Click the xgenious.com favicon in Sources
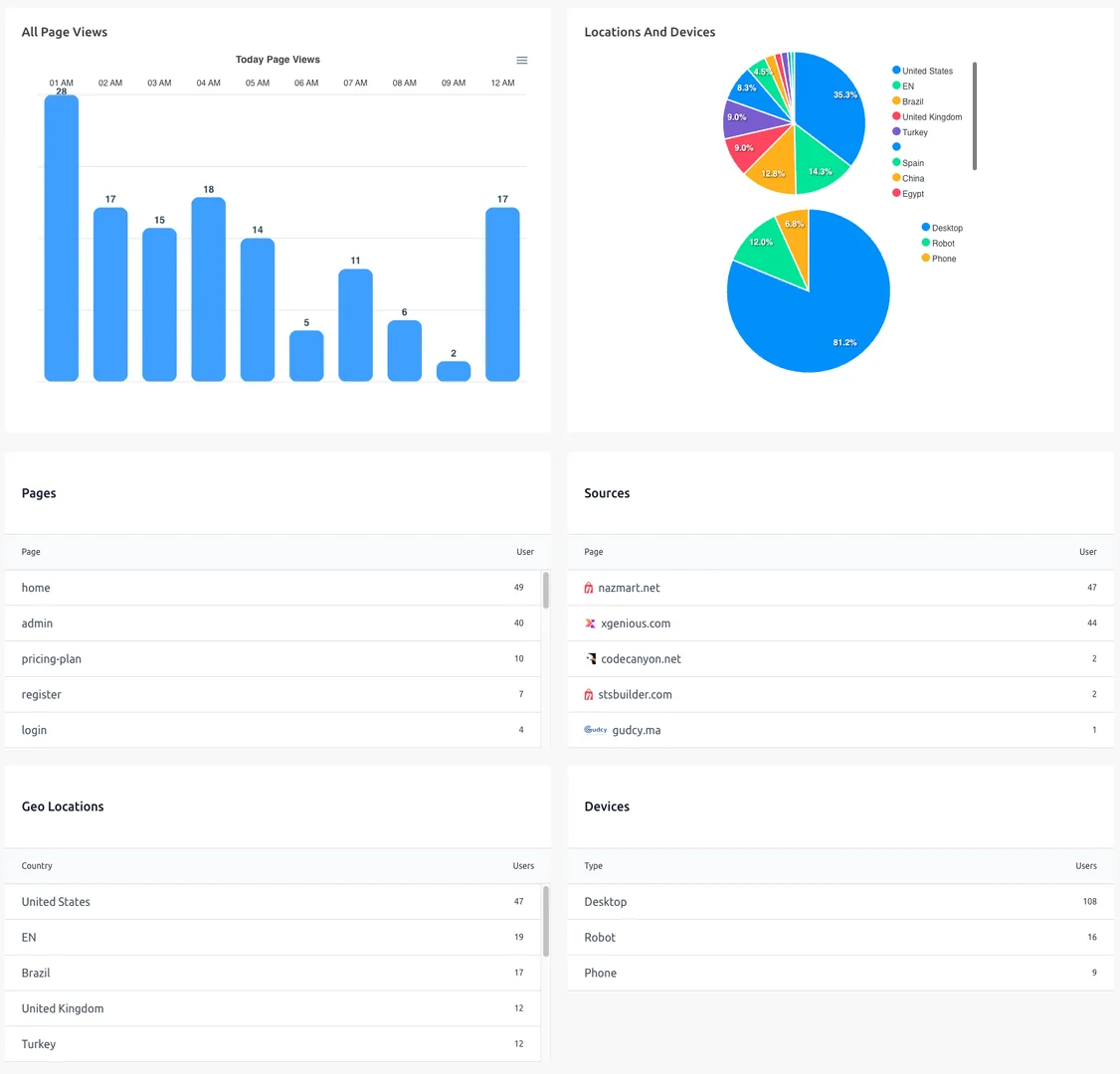 pos(591,624)
